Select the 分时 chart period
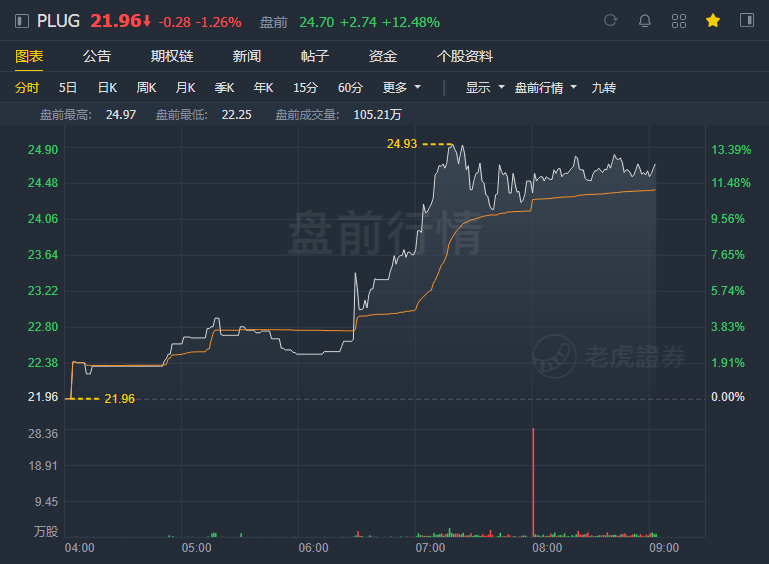The image size is (769, 564). tap(27, 88)
